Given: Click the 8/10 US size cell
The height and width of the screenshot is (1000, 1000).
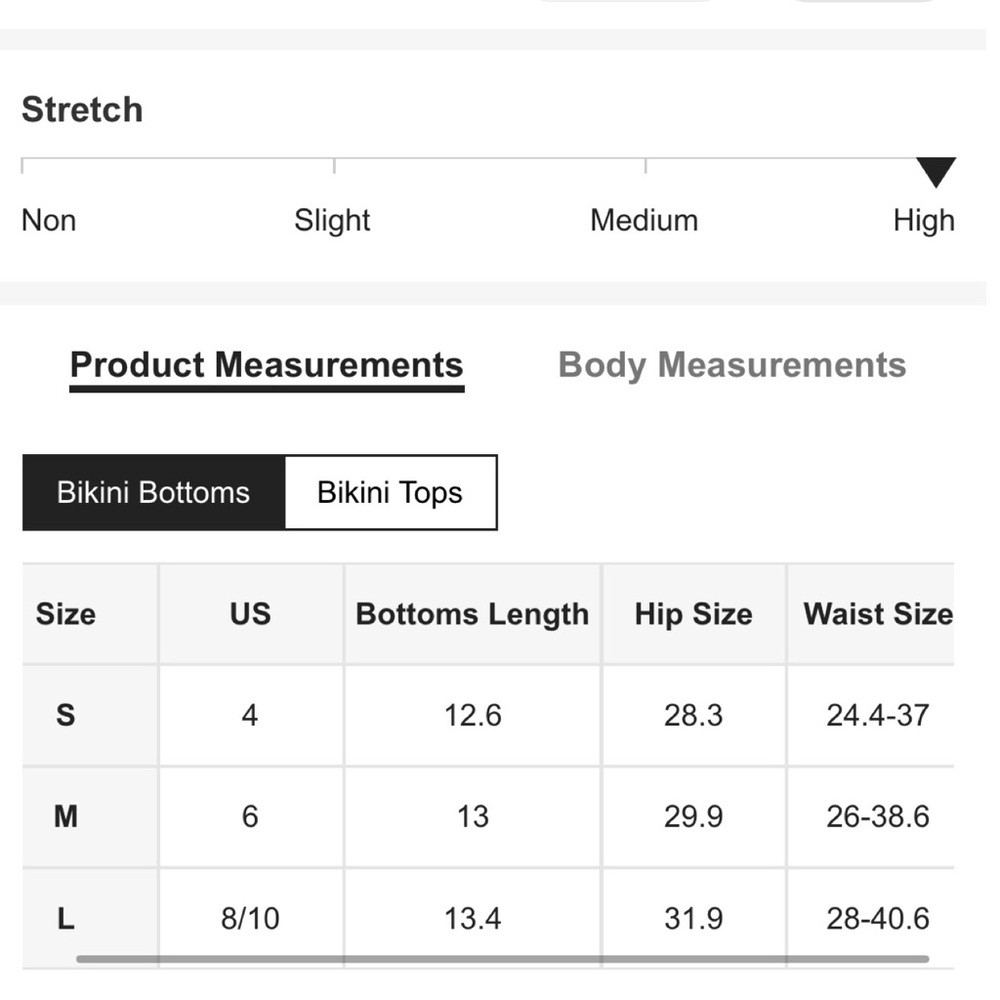Looking at the screenshot, I should coord(250,918).
